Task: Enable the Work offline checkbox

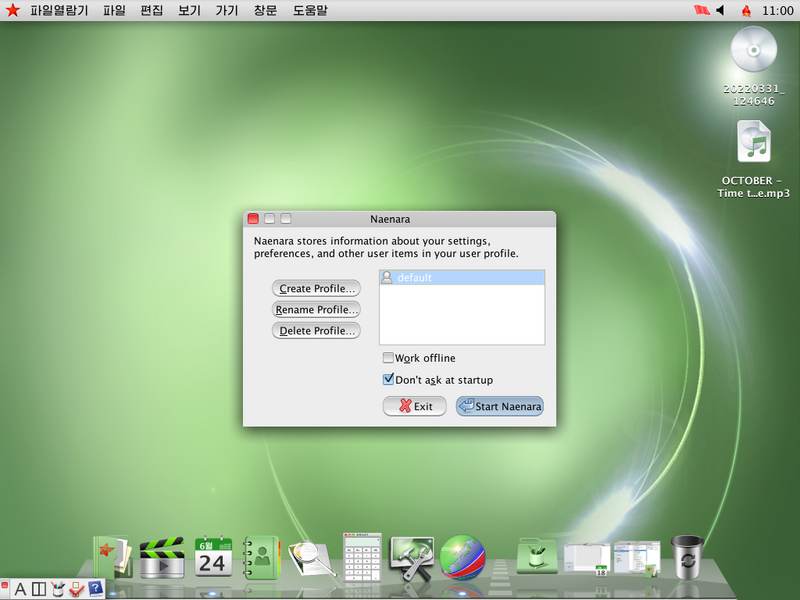Action: (388, 358)
